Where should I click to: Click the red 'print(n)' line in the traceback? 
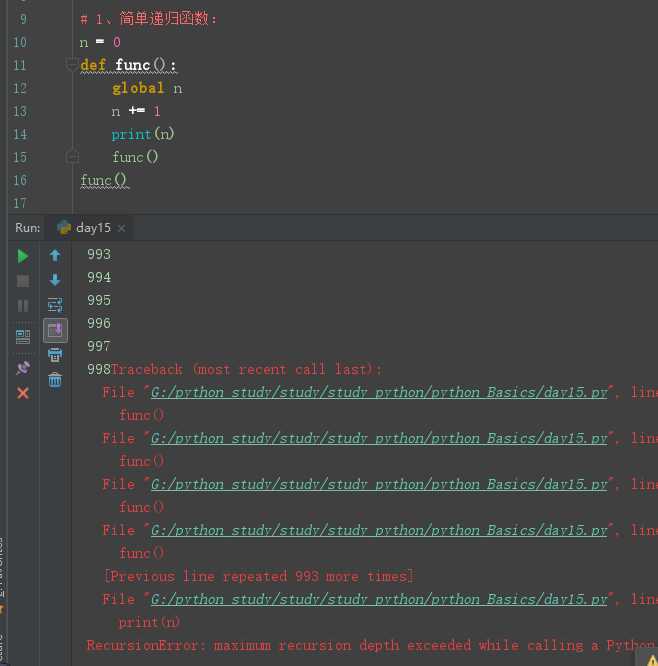pos(149,623)
